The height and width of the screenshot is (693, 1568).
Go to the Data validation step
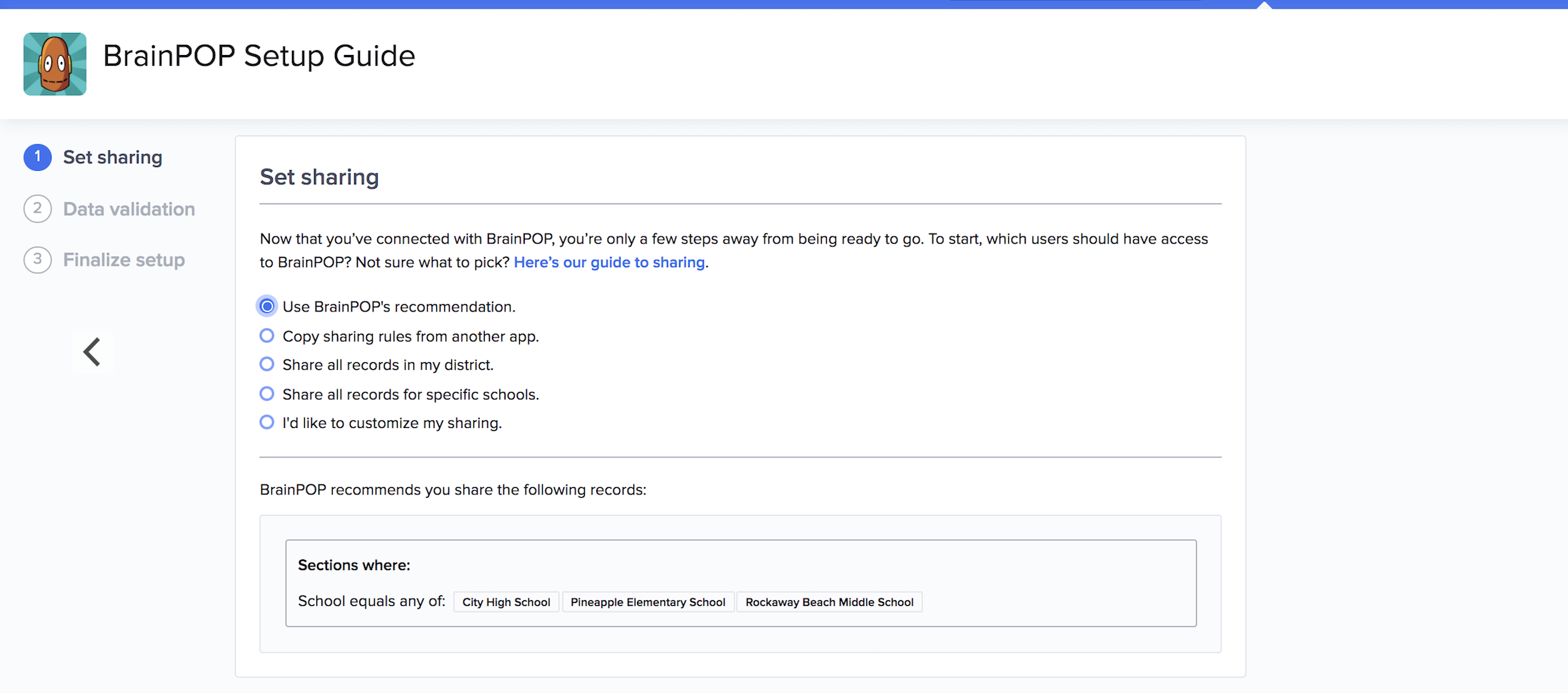[129, 209]
